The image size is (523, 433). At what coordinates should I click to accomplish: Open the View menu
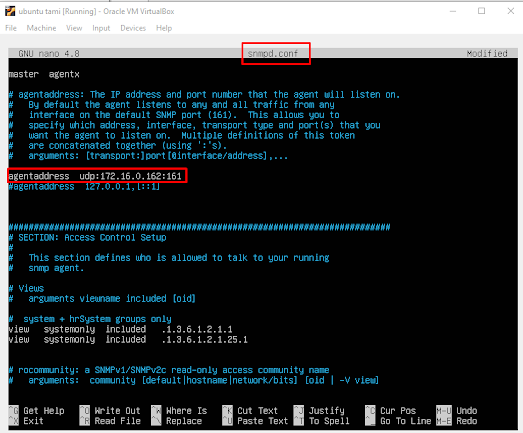pyautogui.click(x=74, y=28)
